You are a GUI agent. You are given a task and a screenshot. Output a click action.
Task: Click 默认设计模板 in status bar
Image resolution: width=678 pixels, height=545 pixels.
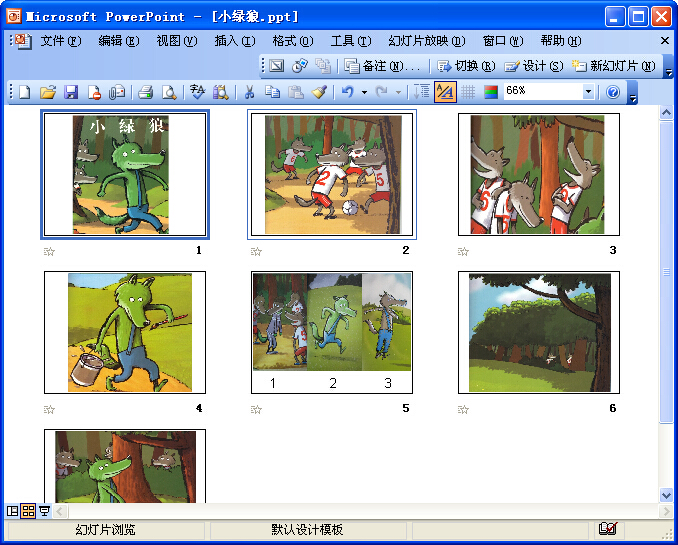click(307, 529)
